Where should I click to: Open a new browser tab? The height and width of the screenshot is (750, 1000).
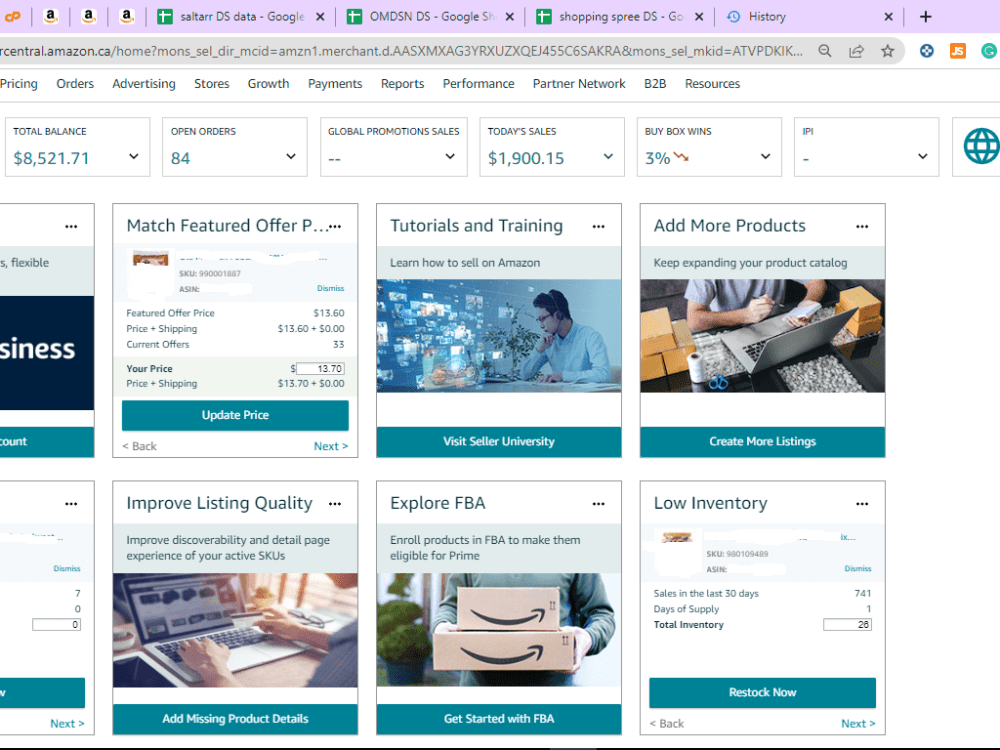tap(925, 17)
